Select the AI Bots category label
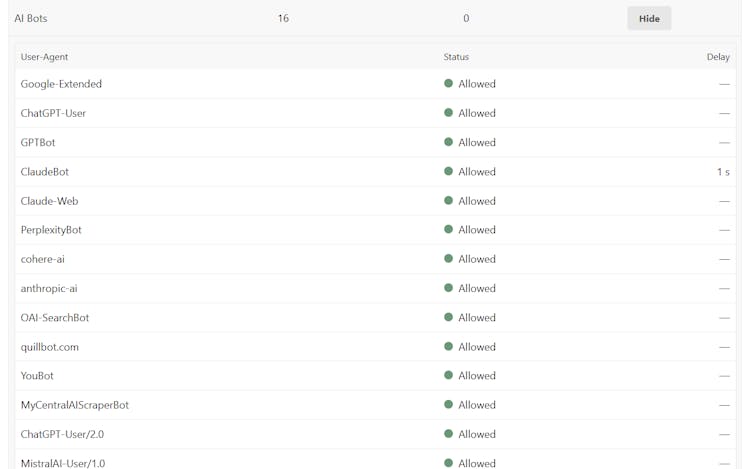Viewport: 750px width, 469px height. click(31, 18)
